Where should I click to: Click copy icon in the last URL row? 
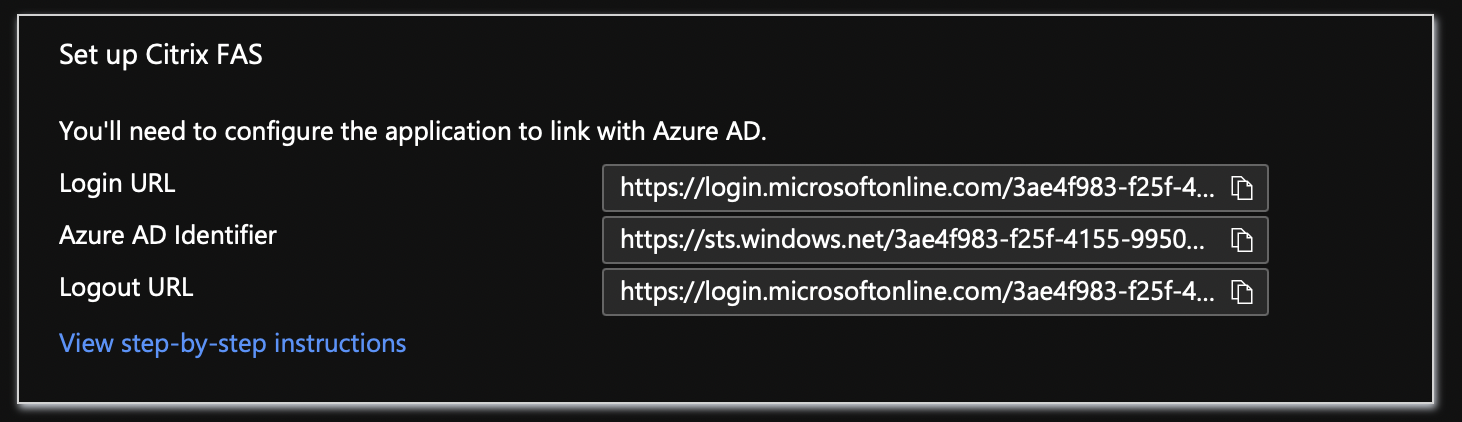click(1241, 291)
